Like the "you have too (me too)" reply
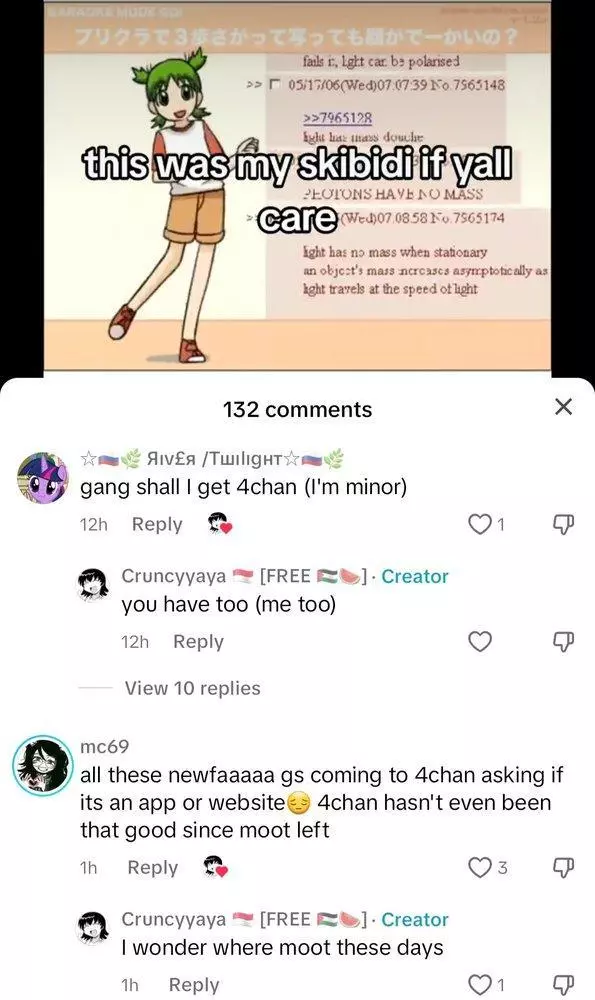 coord(480,642)
